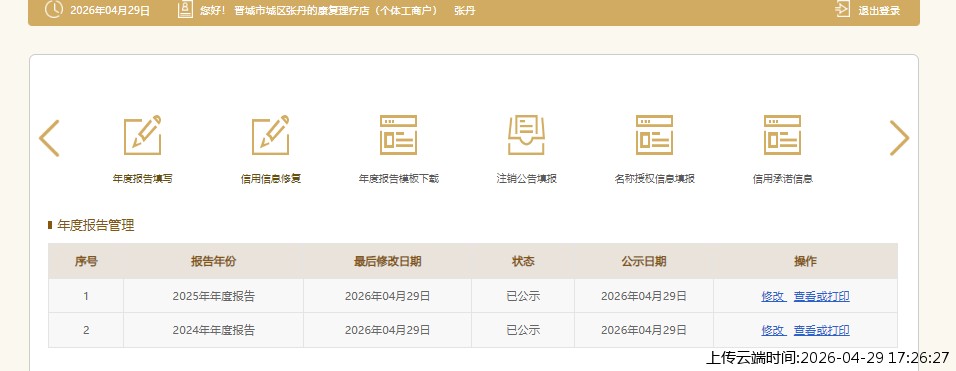Select the 名称授权信息填报 label

tap(654, 179)
